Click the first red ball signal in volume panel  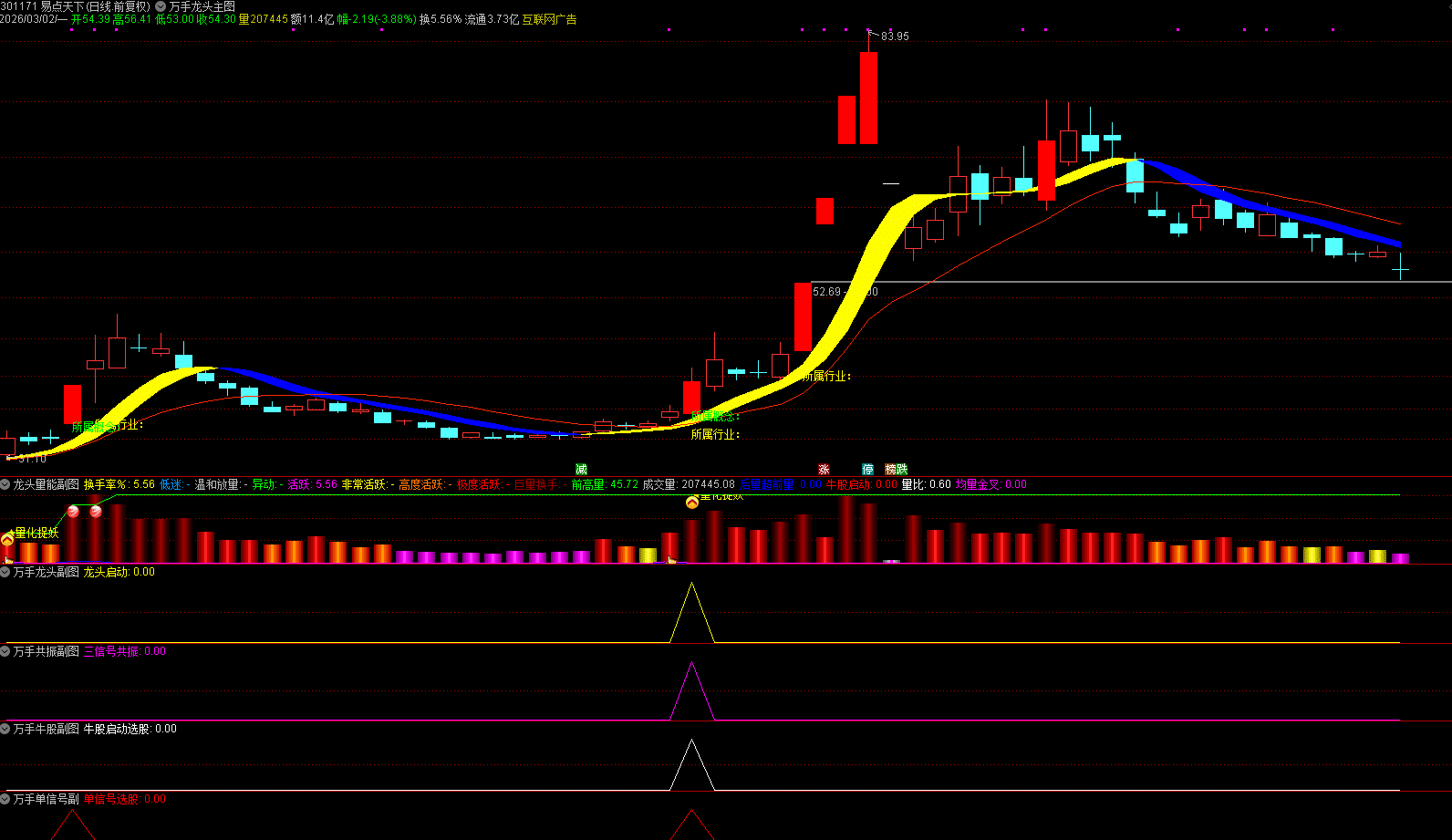click(x=74, y=512)
